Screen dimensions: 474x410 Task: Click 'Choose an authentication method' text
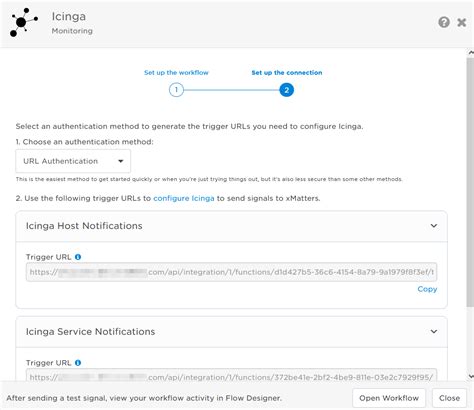coord(88,142)
